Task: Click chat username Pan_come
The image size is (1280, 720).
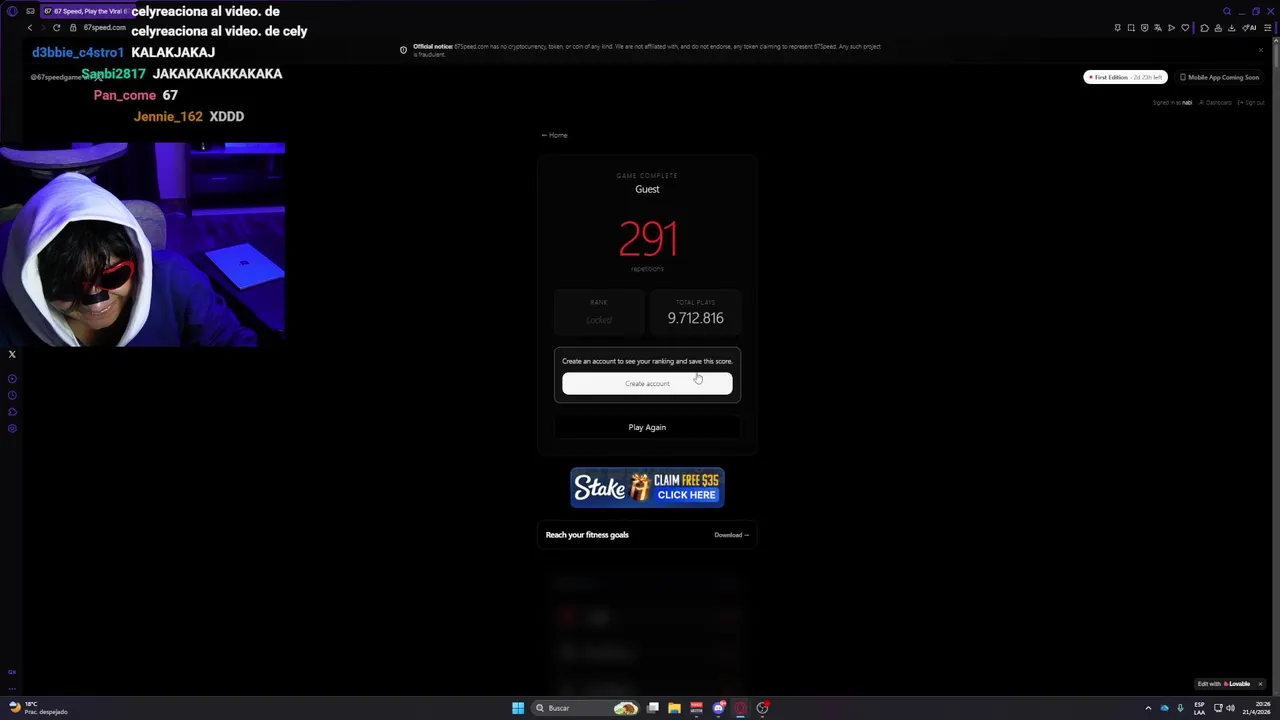Action: pos(125,95)
